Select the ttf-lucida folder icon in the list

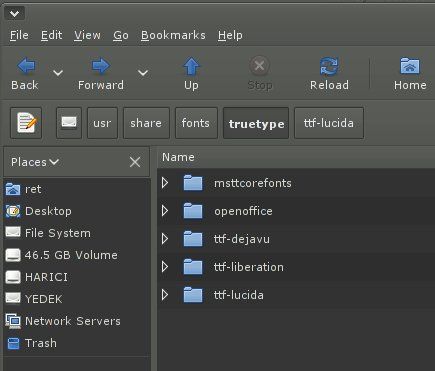tap(193, 295)
